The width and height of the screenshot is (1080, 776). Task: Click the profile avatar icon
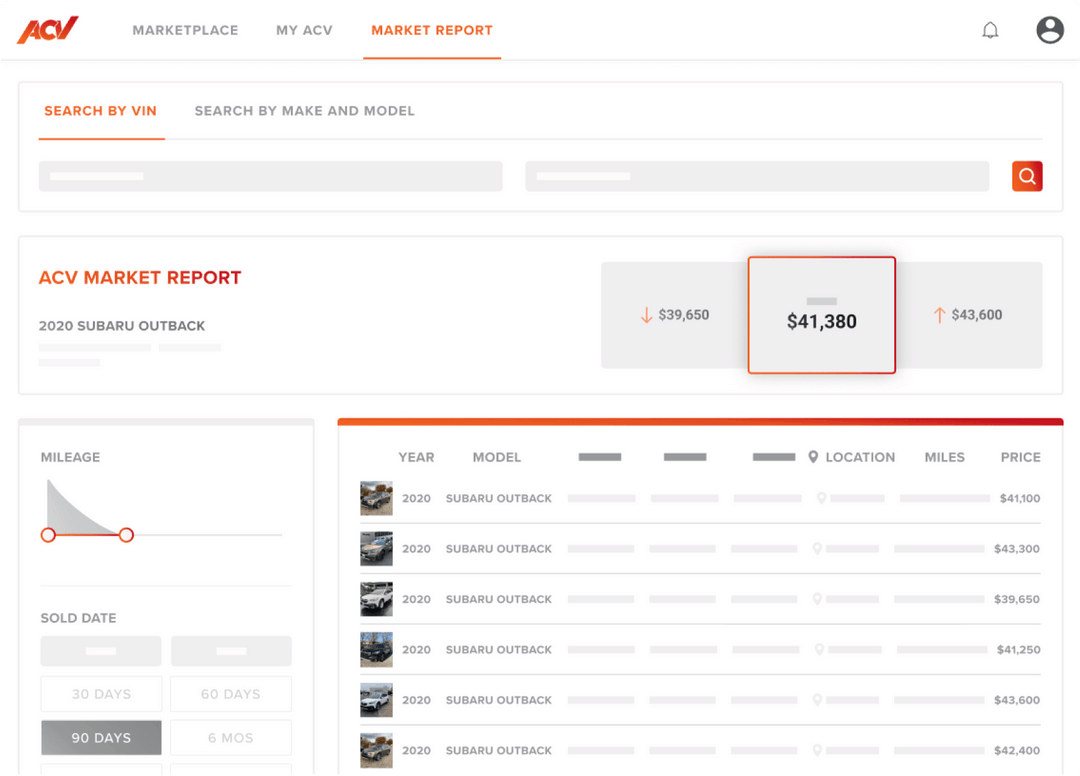[1049, 29]
